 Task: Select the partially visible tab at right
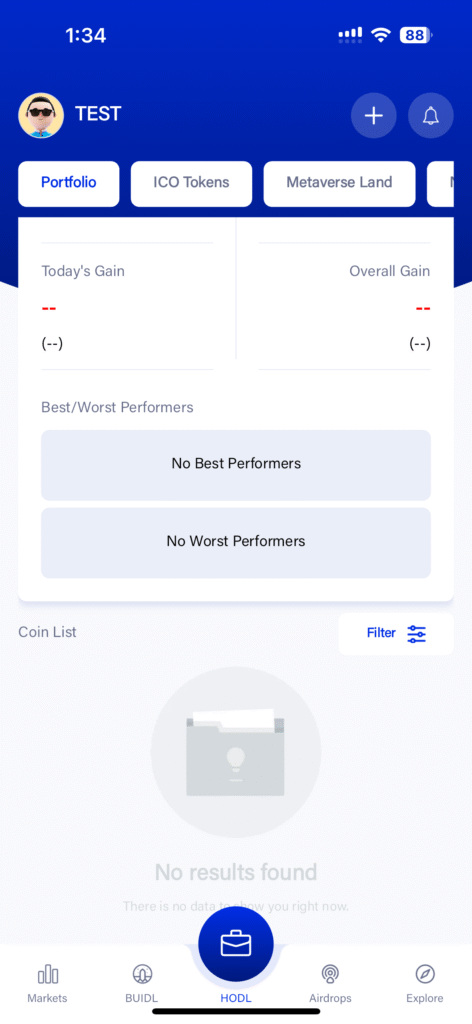click(x=441, y=184)
